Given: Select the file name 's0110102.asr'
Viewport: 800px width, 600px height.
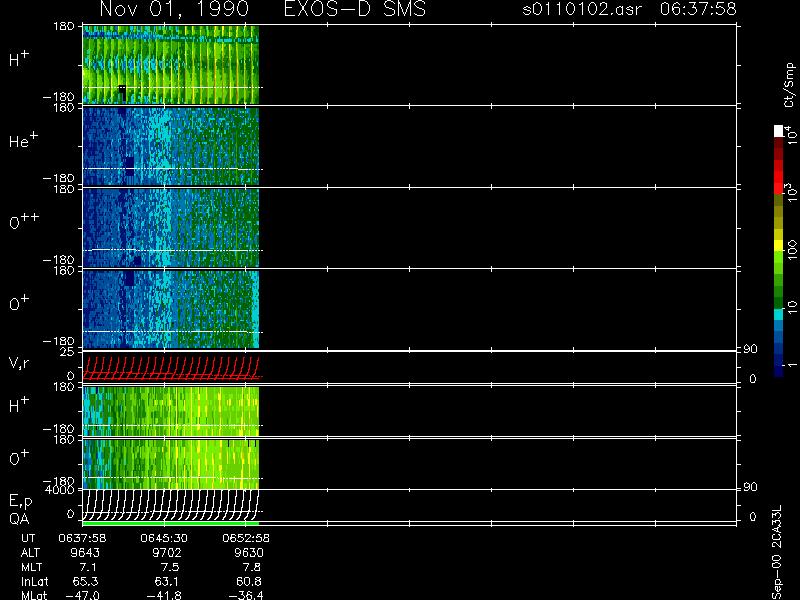Looking at the screenshot, I should click(x=582, y=9).
